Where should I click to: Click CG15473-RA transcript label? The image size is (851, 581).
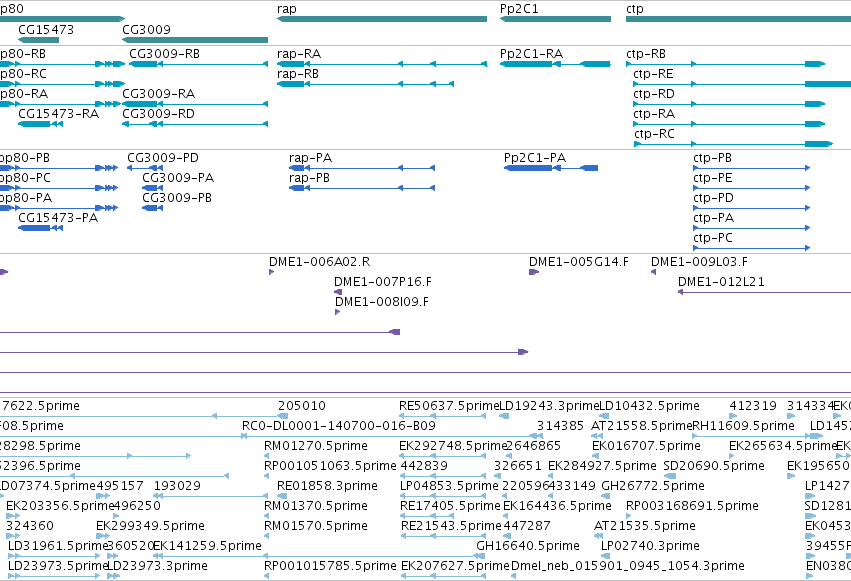tap(59, 114)
